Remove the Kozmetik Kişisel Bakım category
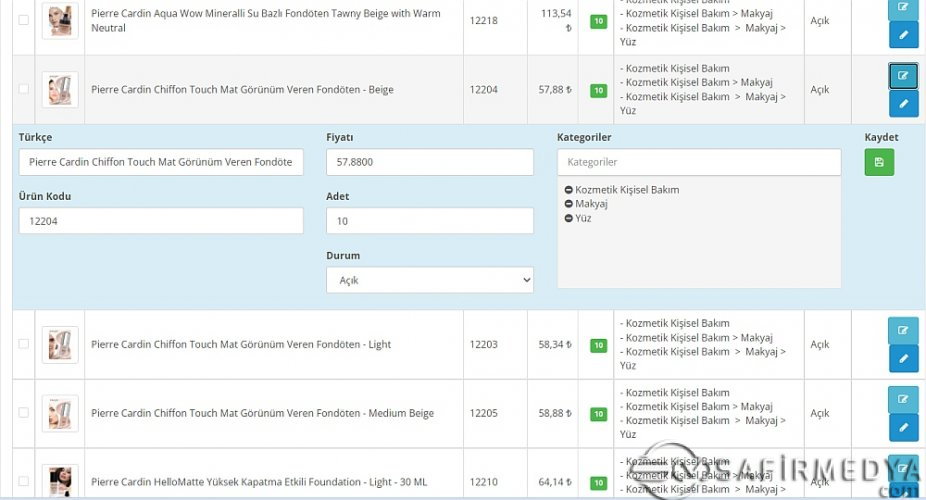This screenshot has width=926, height=500. (x=569, y=190)
